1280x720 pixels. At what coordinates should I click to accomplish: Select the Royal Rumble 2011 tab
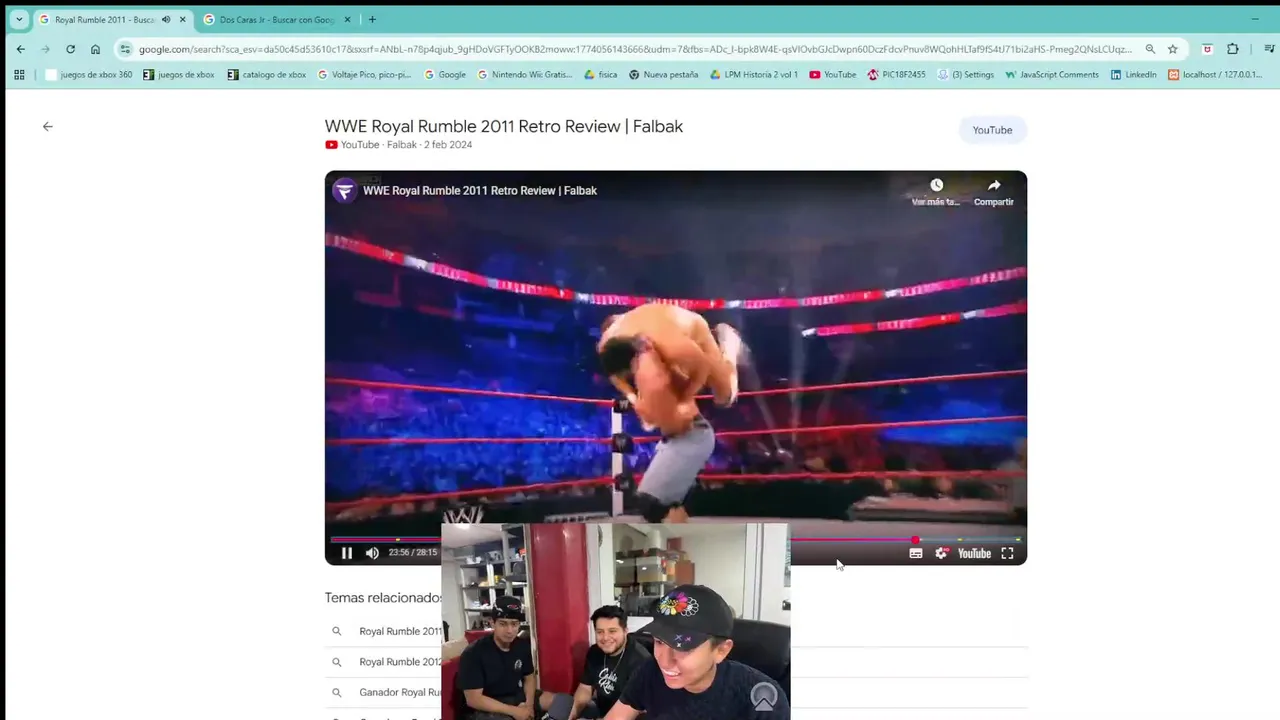(104, 19)
